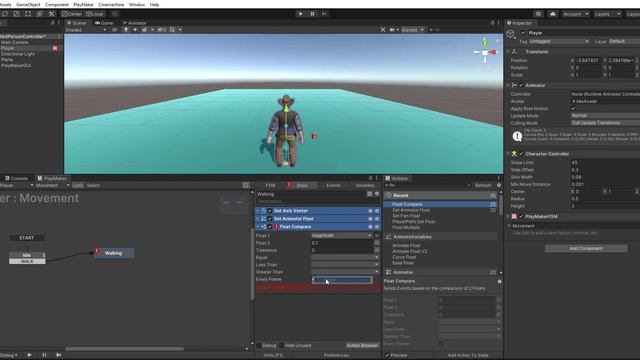
Task: Select PlayMakerGUI in Hierarchy
Action: click(x=16, y=65)
